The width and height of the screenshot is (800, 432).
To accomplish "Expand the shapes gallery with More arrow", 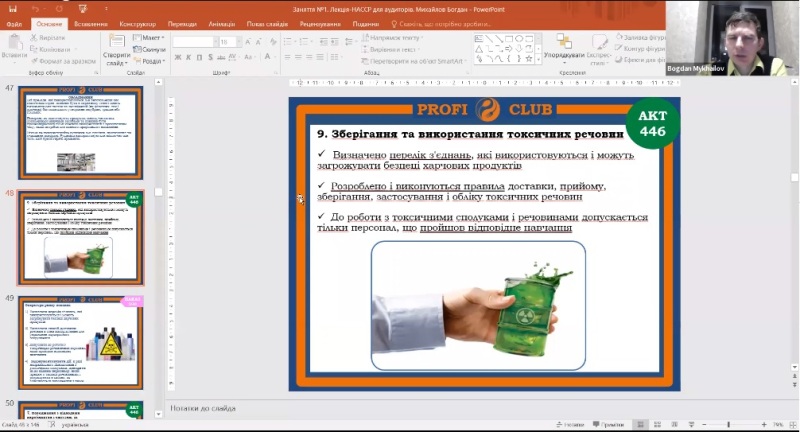I will [538, 60].
